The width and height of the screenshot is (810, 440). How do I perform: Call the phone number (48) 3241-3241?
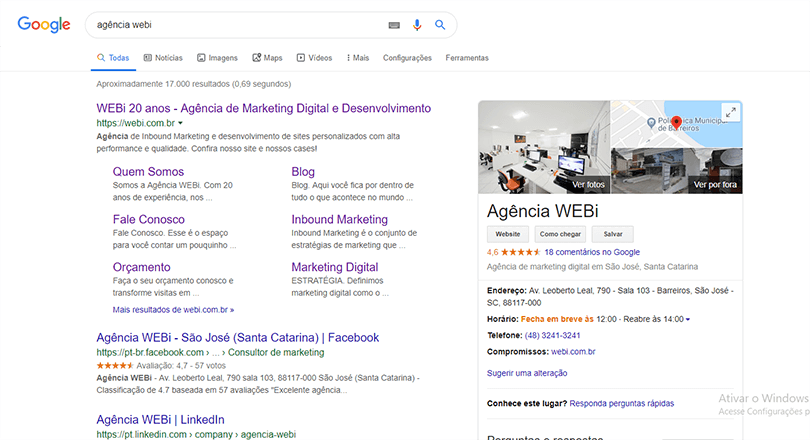pyautogui.click(x=552, y=336)
